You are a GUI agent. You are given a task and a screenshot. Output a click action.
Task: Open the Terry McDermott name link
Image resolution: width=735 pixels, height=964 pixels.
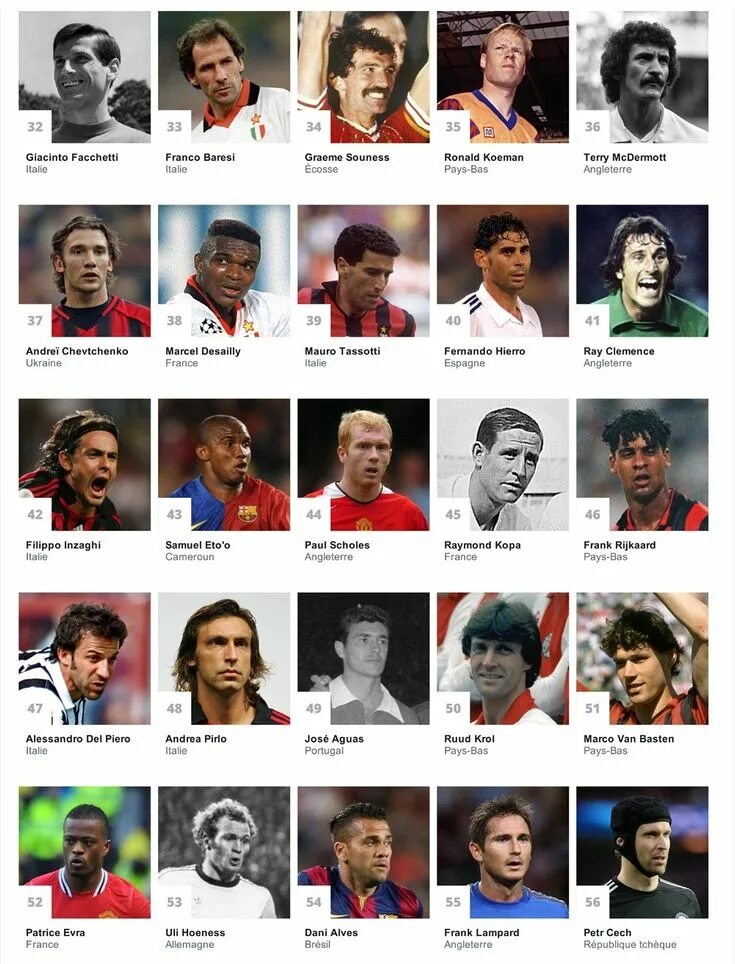tap(625, 157)
